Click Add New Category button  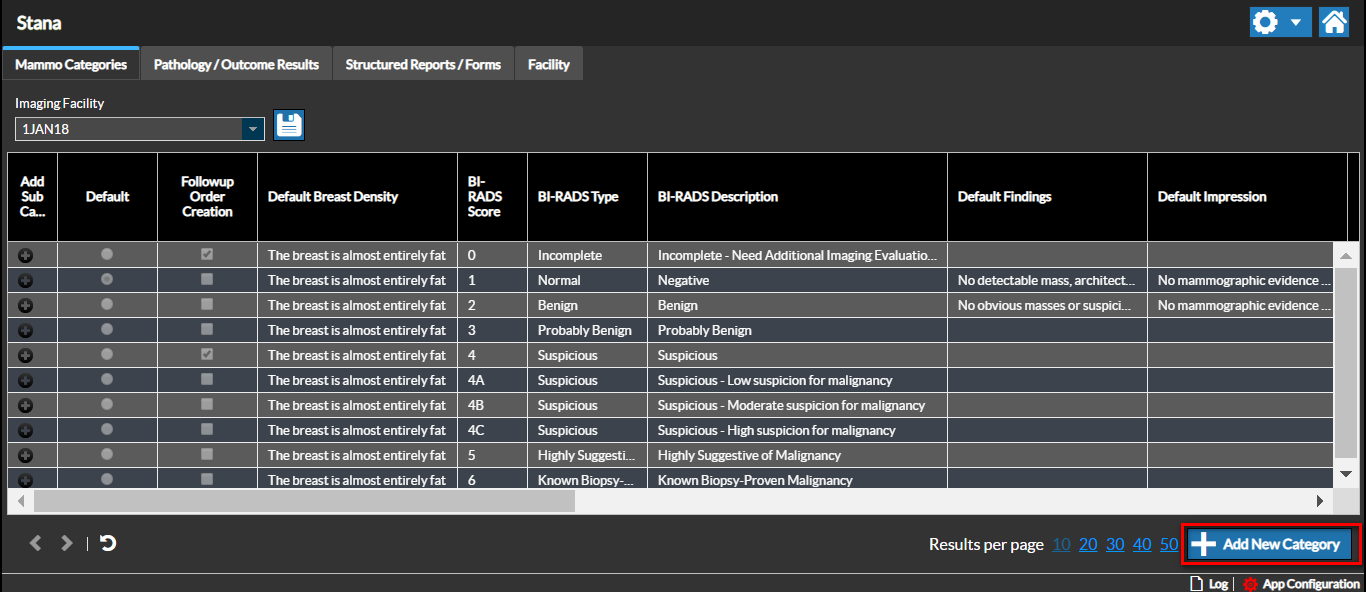(1270, 544)
